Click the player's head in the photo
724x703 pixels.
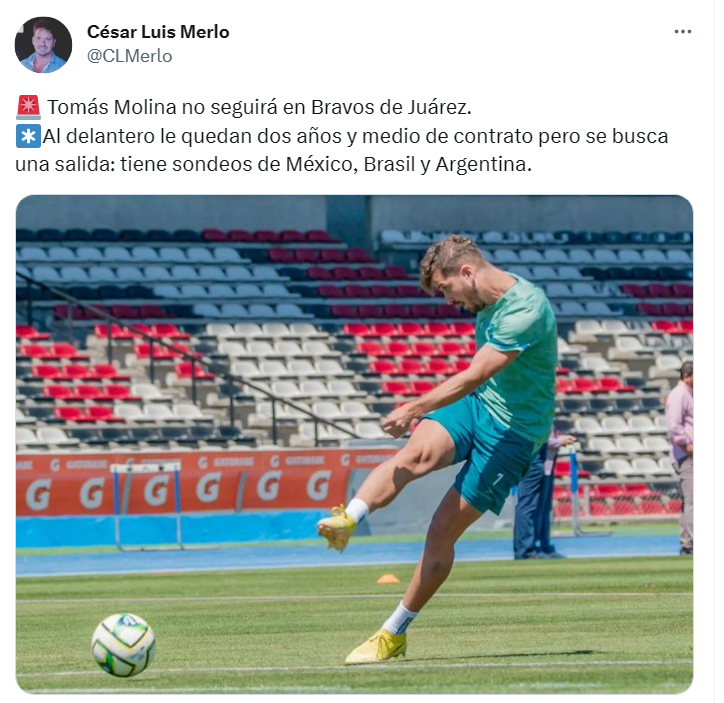click(452, 271)
